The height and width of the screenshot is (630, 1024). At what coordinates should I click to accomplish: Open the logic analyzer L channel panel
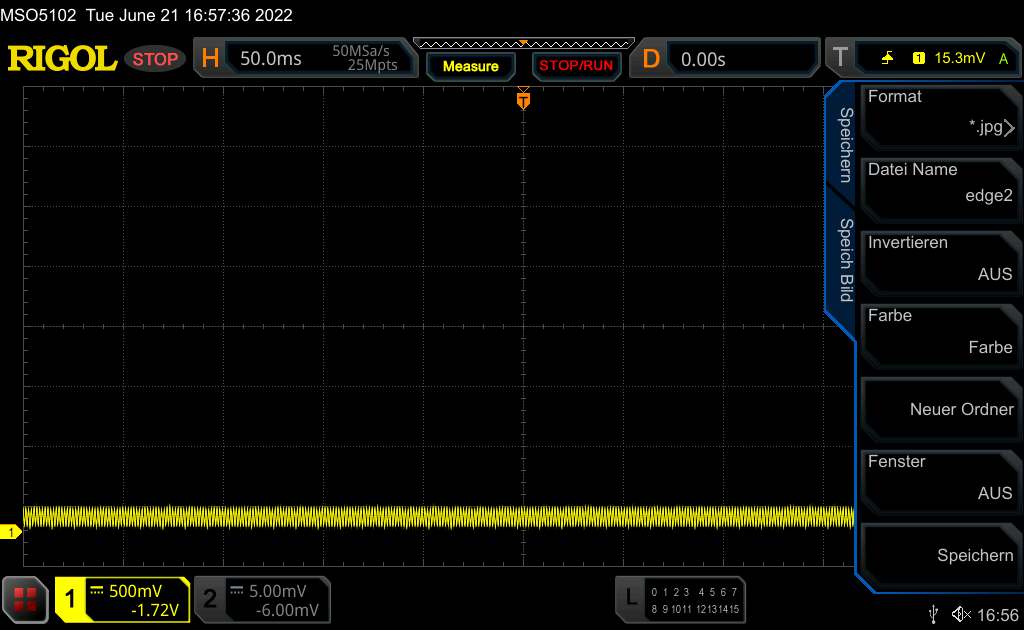(680, 600)
